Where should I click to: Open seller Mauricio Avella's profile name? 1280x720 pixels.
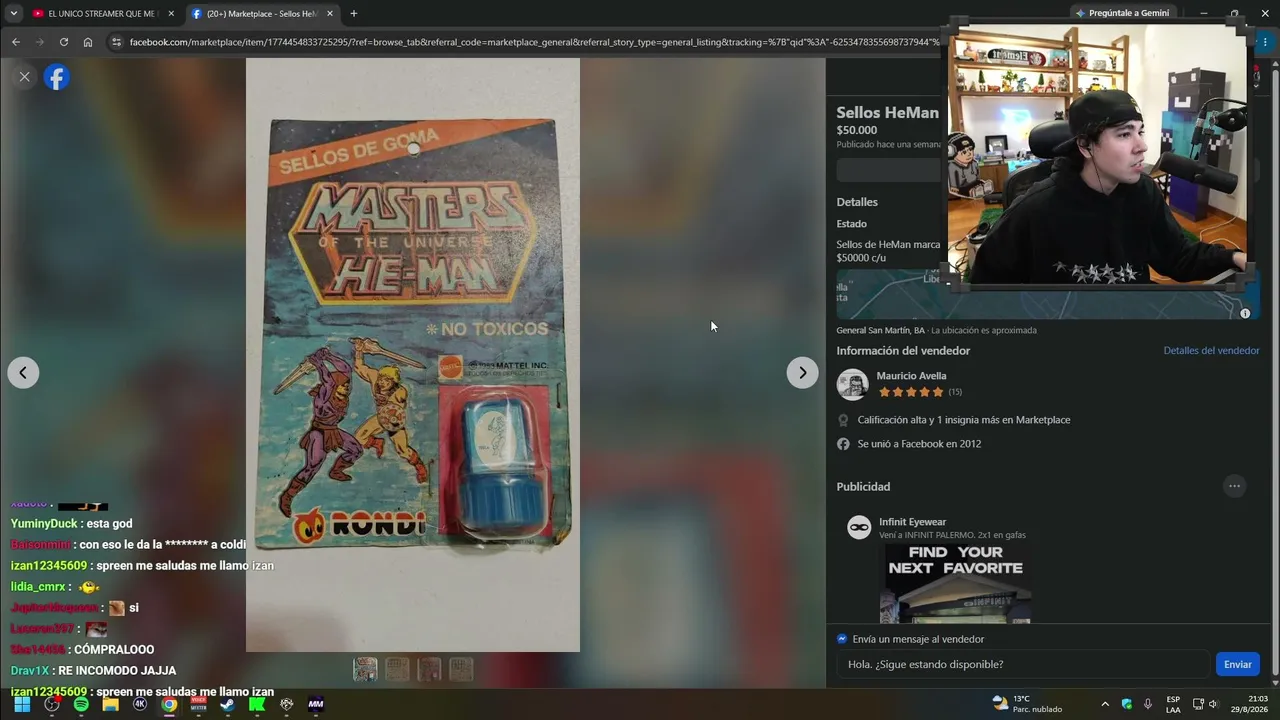[x=911, y=376]
